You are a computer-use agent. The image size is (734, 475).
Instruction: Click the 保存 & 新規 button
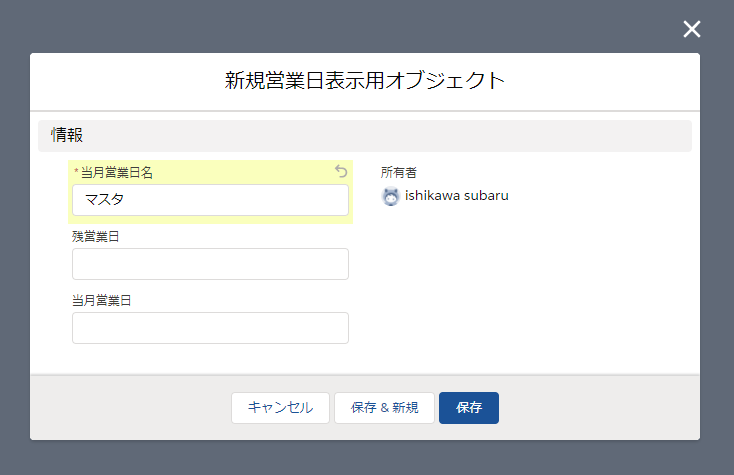click(384, 408)
